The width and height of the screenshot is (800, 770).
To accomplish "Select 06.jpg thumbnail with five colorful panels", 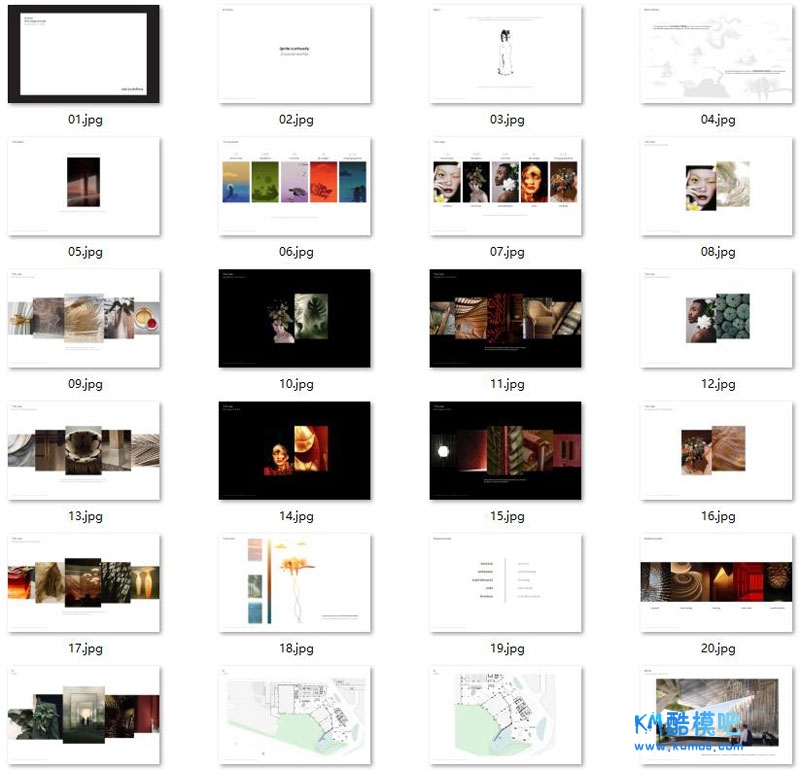I will coord(295,187).
